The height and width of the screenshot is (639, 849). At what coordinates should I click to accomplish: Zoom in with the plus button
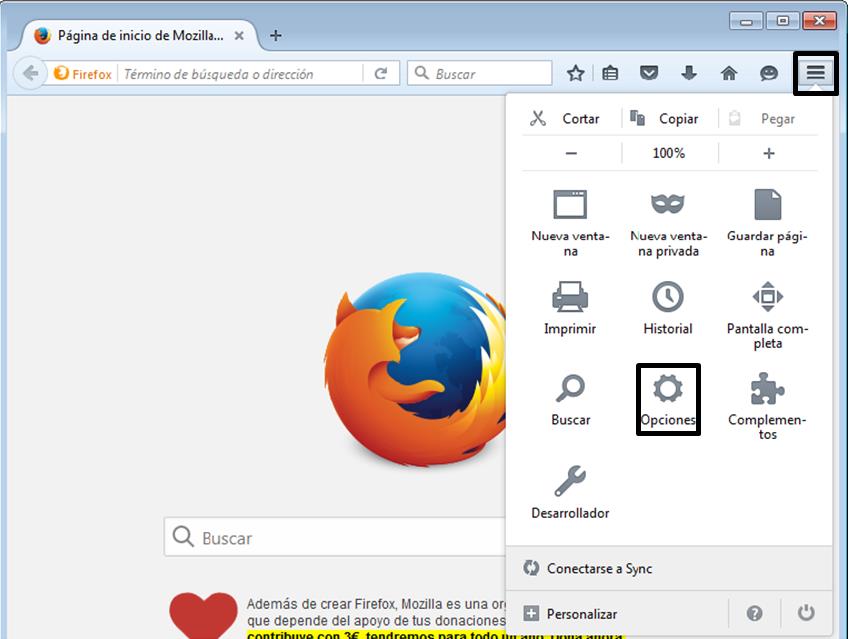(768, 153)
